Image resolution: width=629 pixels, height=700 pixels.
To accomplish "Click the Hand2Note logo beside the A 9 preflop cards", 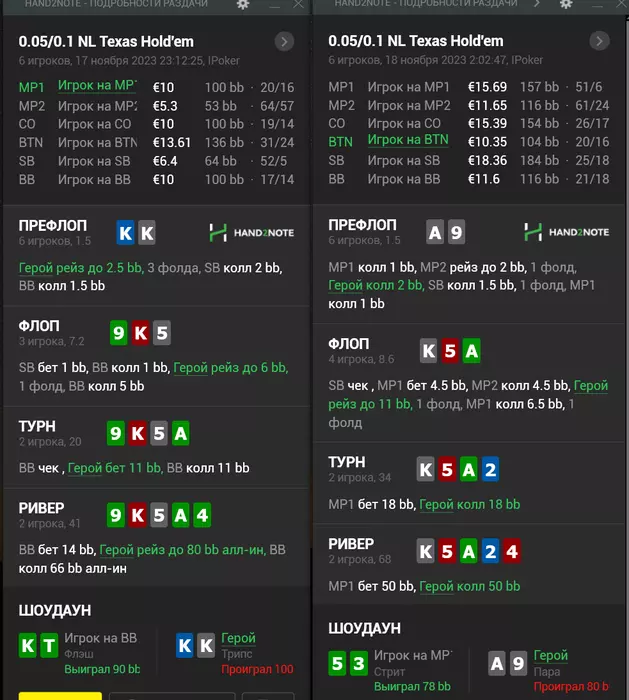I will tap(565, 232).
